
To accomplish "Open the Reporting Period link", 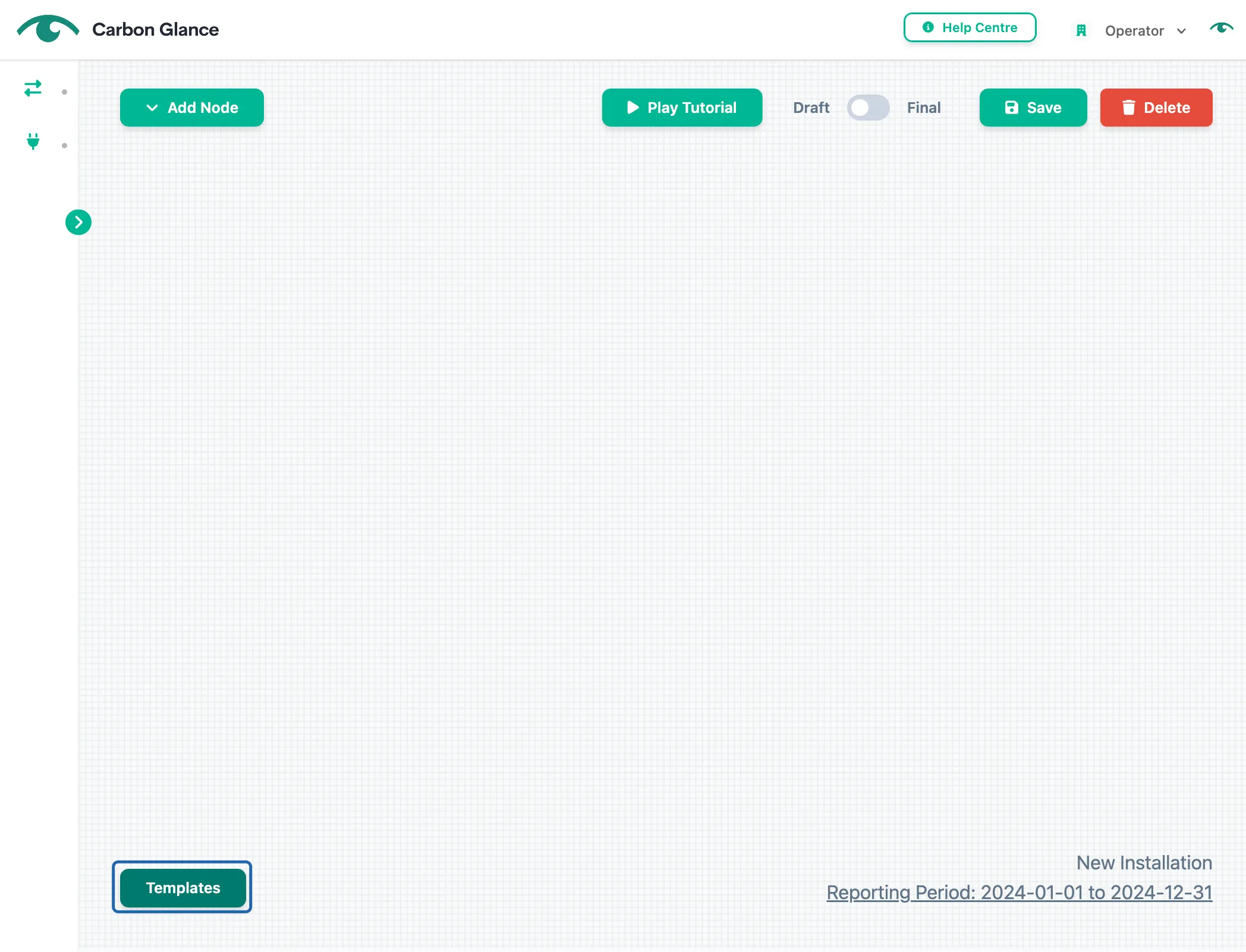I will coord(1020,892).
